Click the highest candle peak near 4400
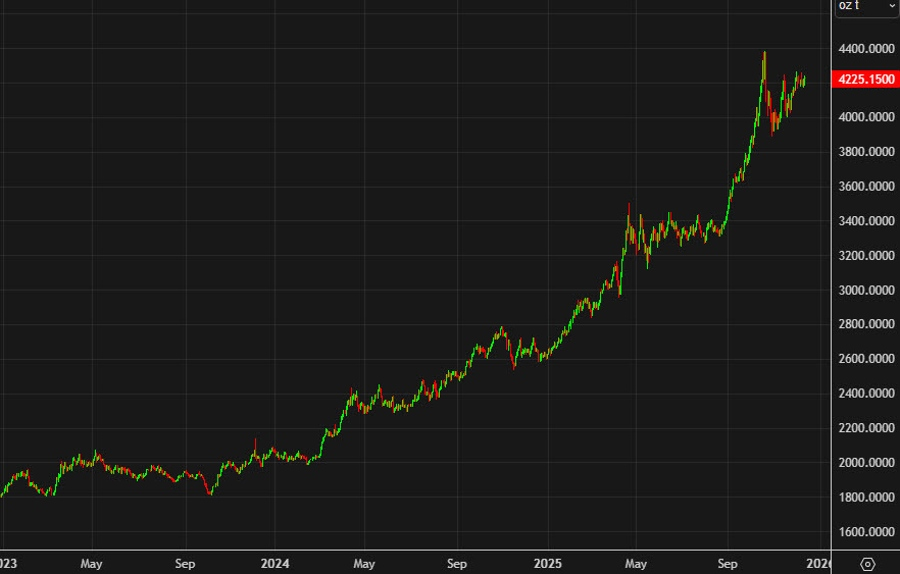Viewport: 900px width, 574px height. [x=765, y=53]
